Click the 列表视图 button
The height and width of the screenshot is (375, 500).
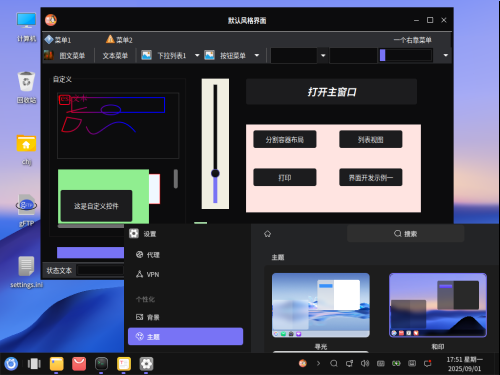pyautogui.click(x=371, y=139)
